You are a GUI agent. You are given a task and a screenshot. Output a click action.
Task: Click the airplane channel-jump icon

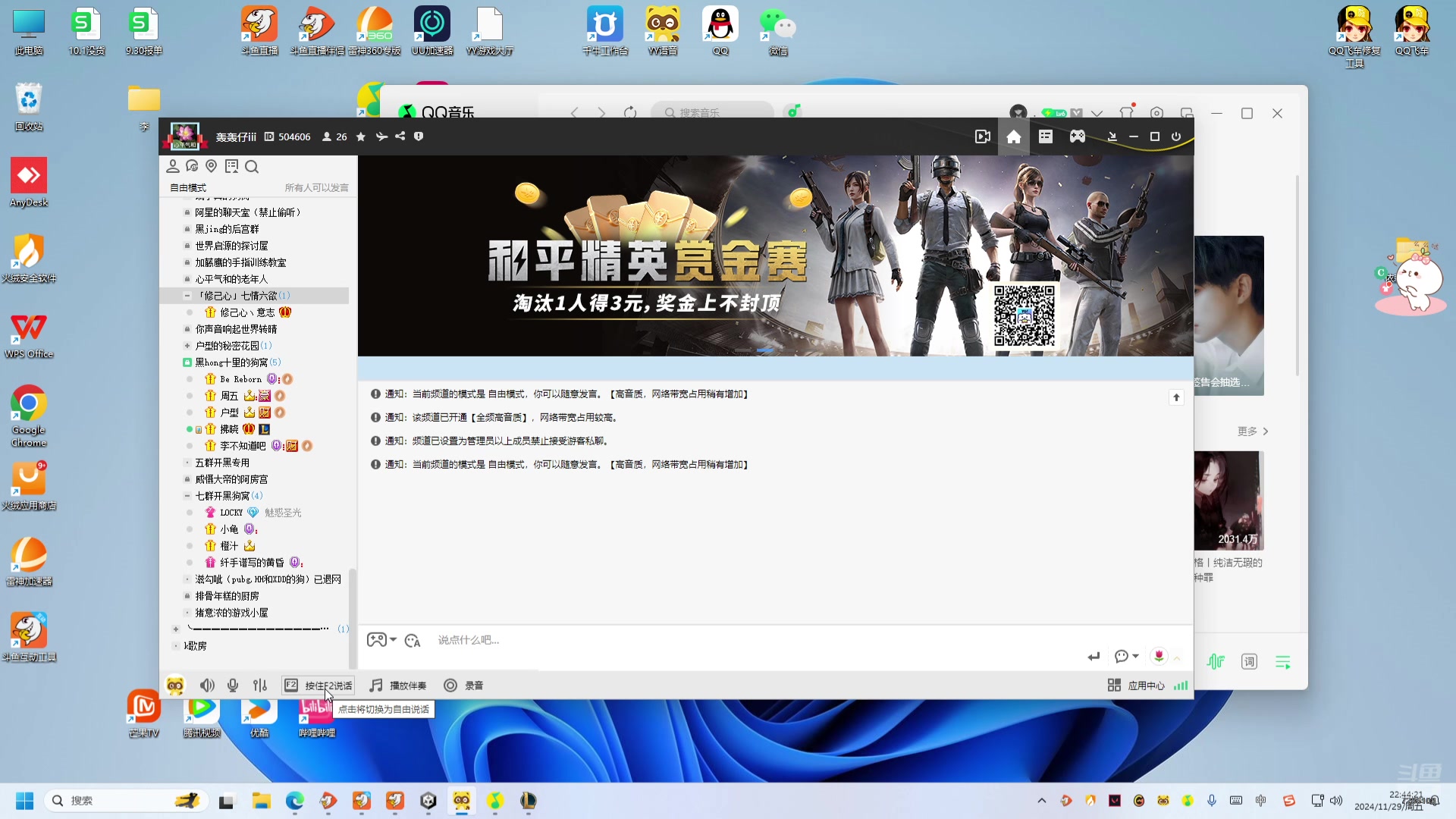[381, 136]
